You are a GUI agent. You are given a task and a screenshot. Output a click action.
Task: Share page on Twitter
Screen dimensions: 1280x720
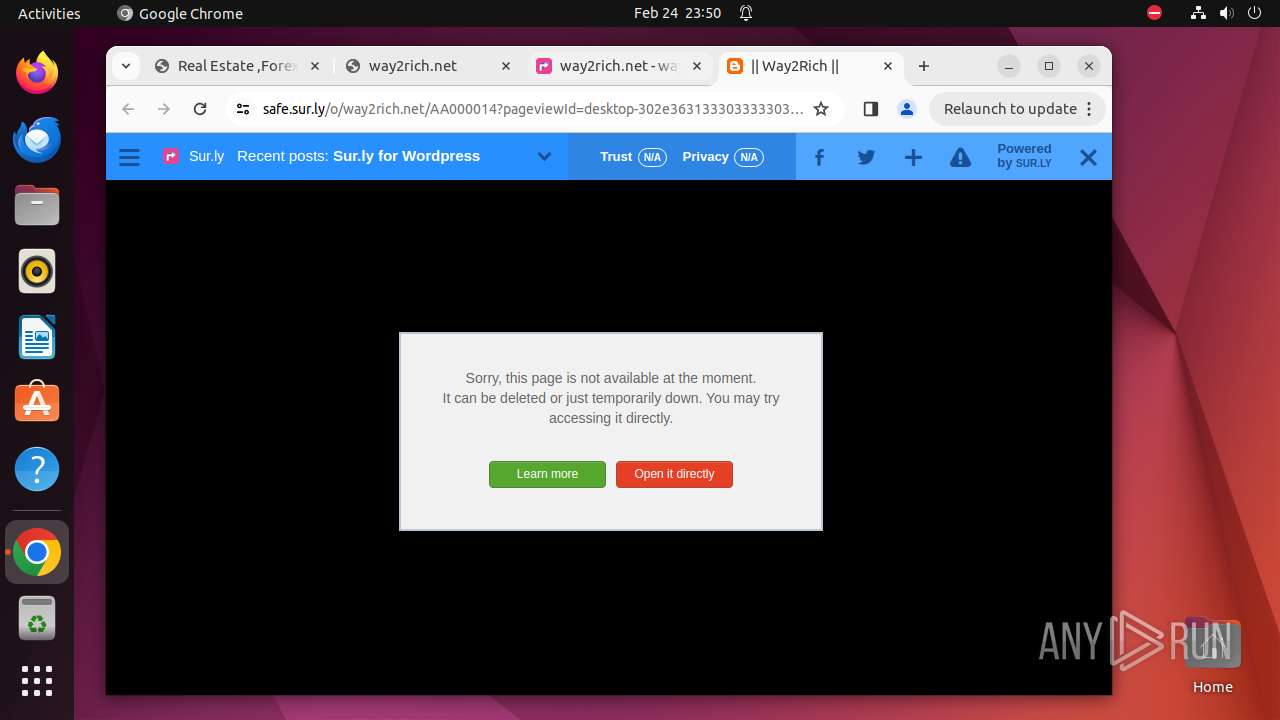pyautogui.click(x=866, y=157)
